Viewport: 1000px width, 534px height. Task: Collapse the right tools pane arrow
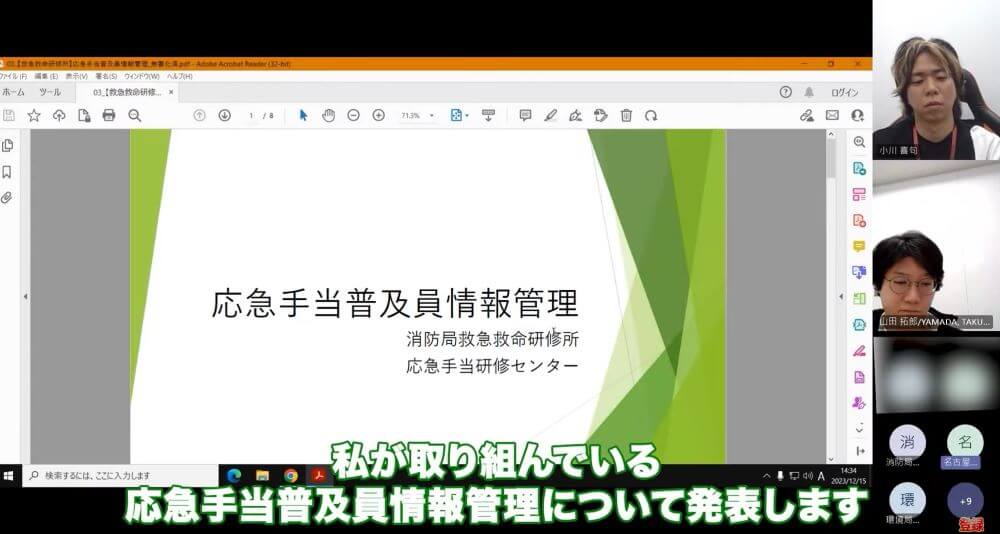click(841, 297)
